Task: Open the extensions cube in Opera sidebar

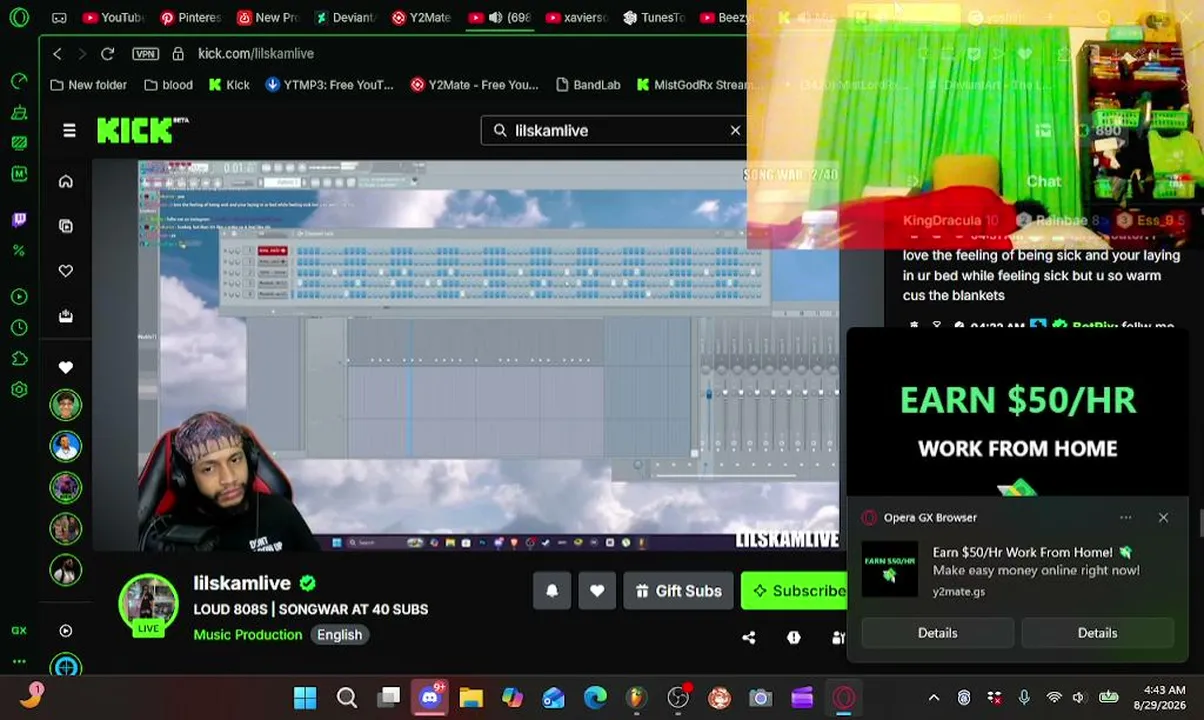Action: click(19, 358)
